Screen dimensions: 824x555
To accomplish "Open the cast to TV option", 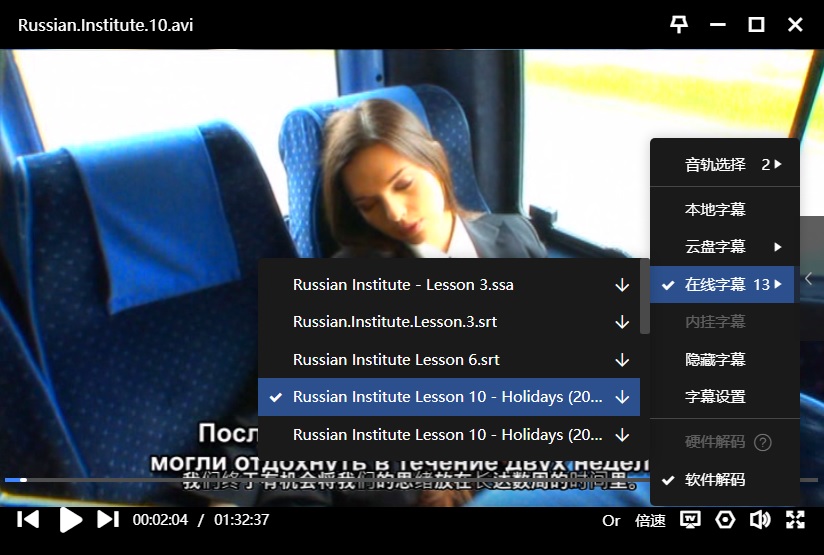I will (689, 520).
